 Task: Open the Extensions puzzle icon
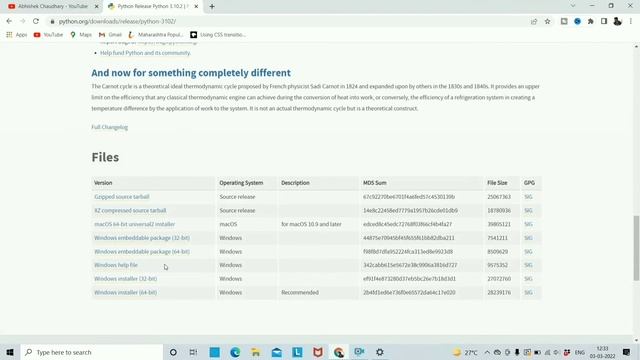tap(591, 21)
